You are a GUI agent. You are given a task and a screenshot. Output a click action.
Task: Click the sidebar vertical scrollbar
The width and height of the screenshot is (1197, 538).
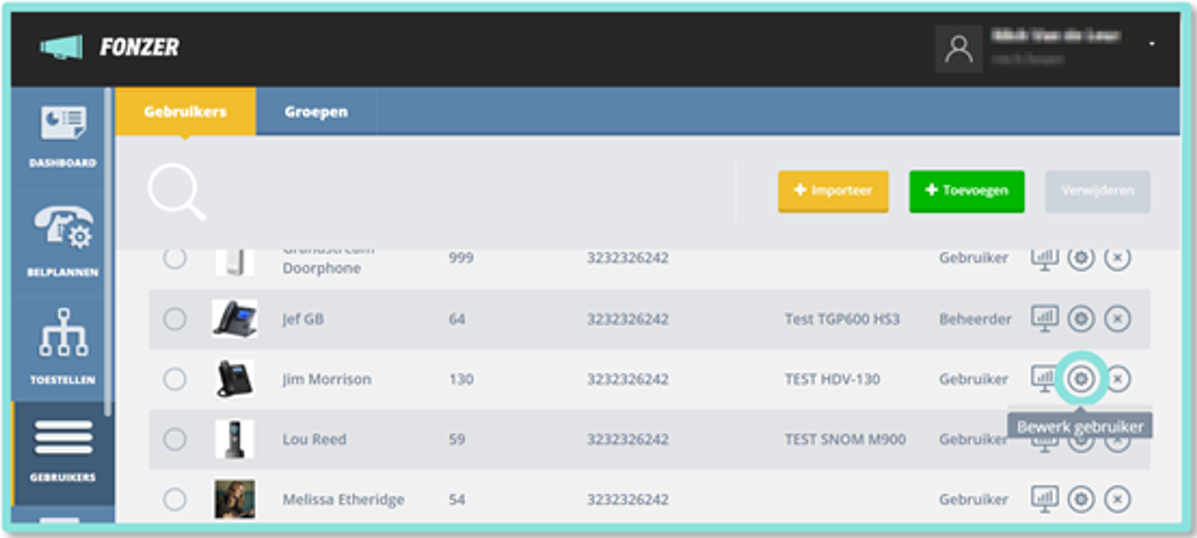click(x=108, y=252)
